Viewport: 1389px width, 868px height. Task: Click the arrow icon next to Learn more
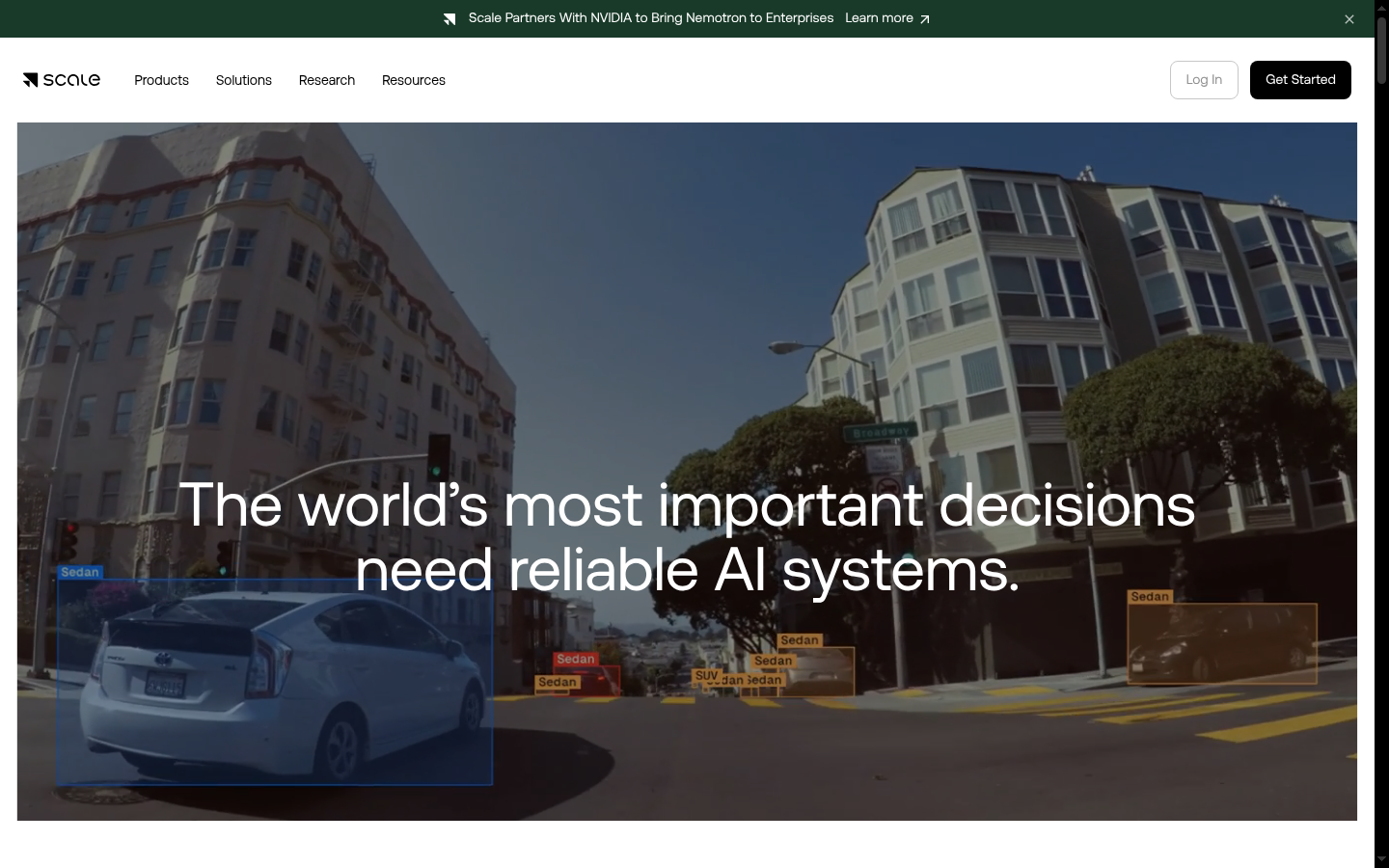tap(925, 19)
